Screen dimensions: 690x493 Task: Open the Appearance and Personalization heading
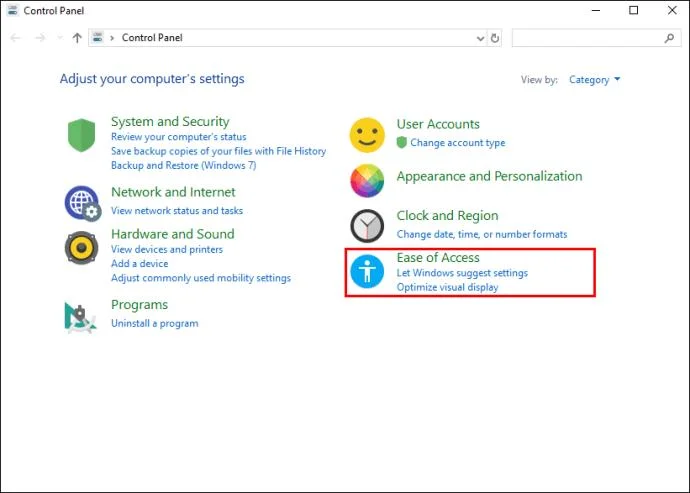[x=489, y=176]
